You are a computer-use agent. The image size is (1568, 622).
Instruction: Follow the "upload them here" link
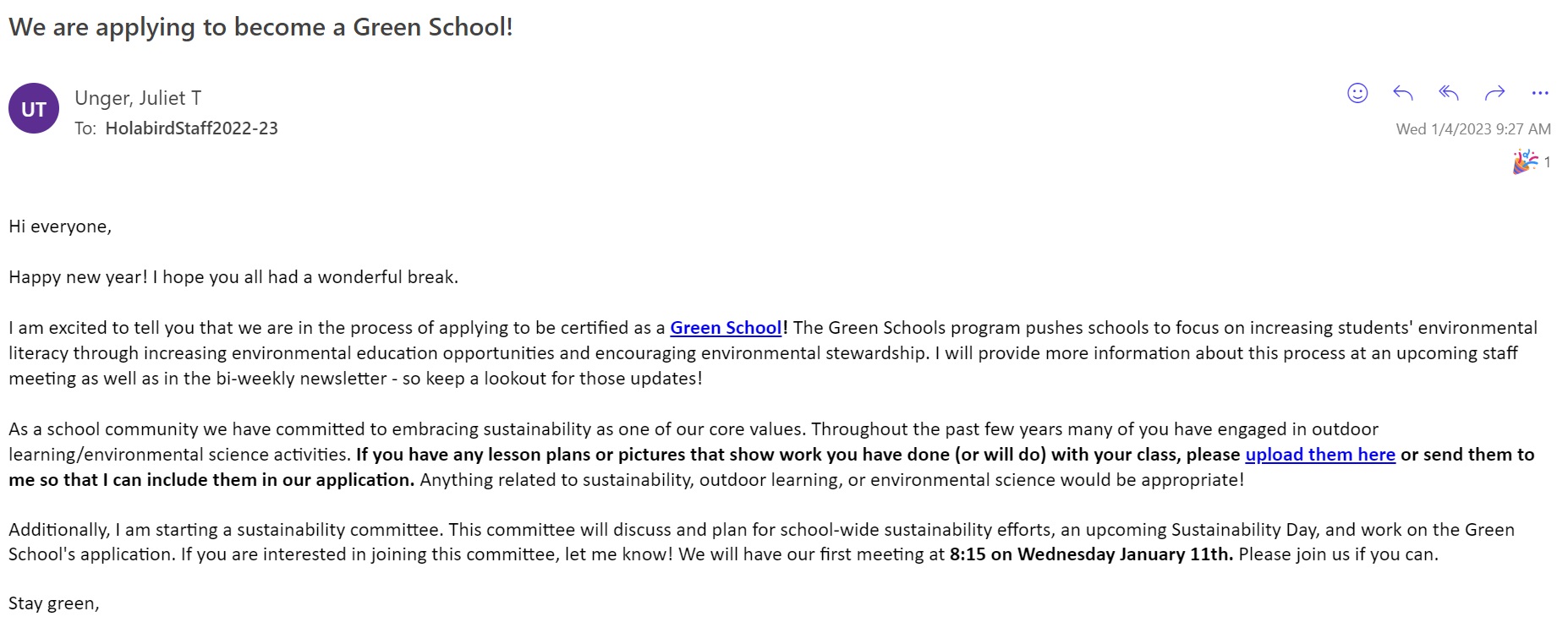[1319, 455]
